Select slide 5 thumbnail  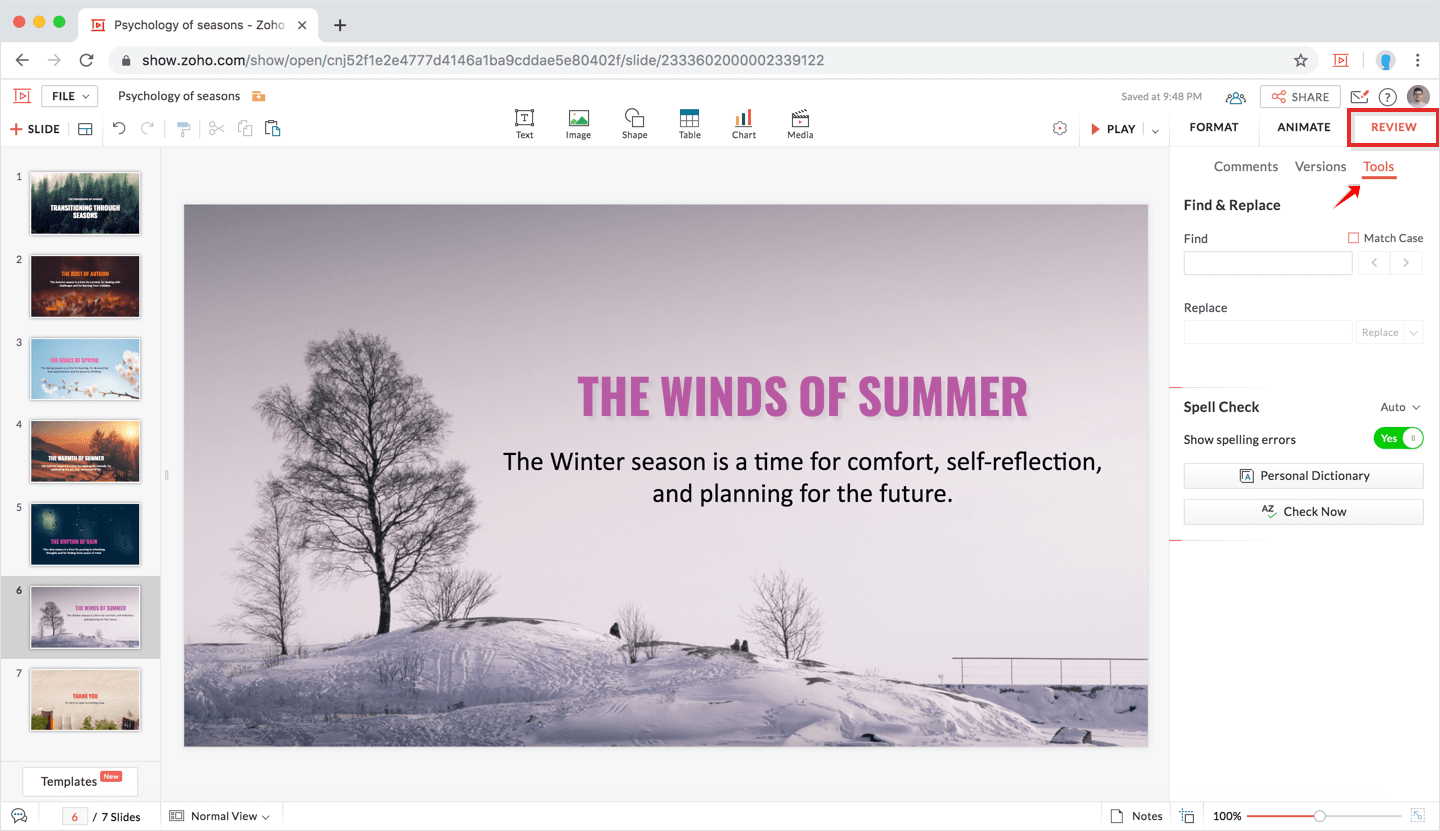click(85, 534)
